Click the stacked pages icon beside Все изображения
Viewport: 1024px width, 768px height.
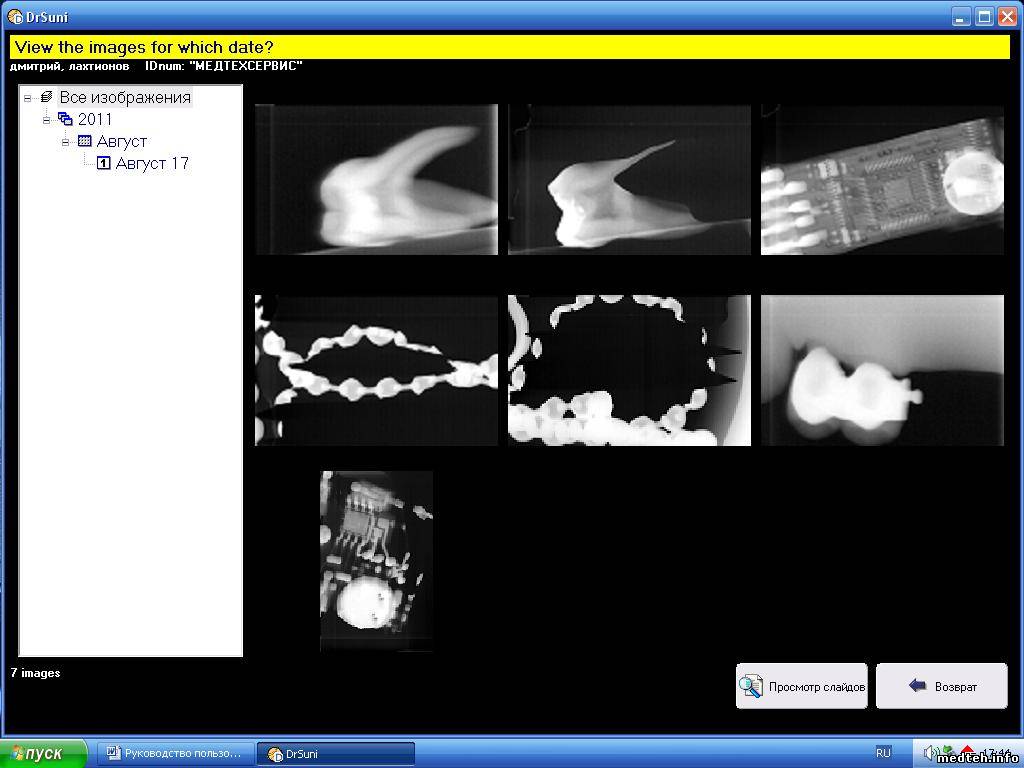pyautogui.click(x=46, y=98)
